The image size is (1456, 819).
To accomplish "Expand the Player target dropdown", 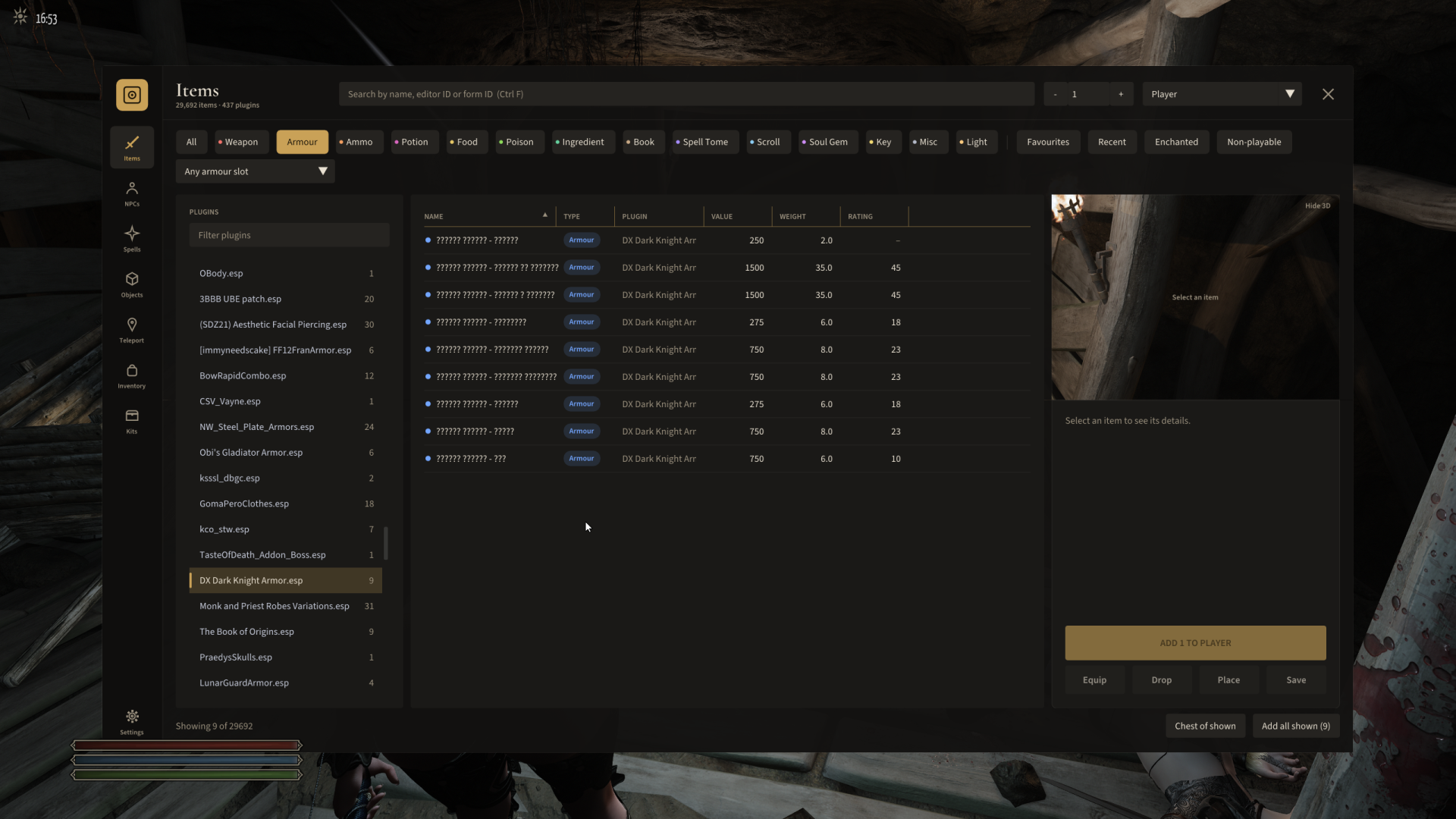I will [x=1222, y=94].
